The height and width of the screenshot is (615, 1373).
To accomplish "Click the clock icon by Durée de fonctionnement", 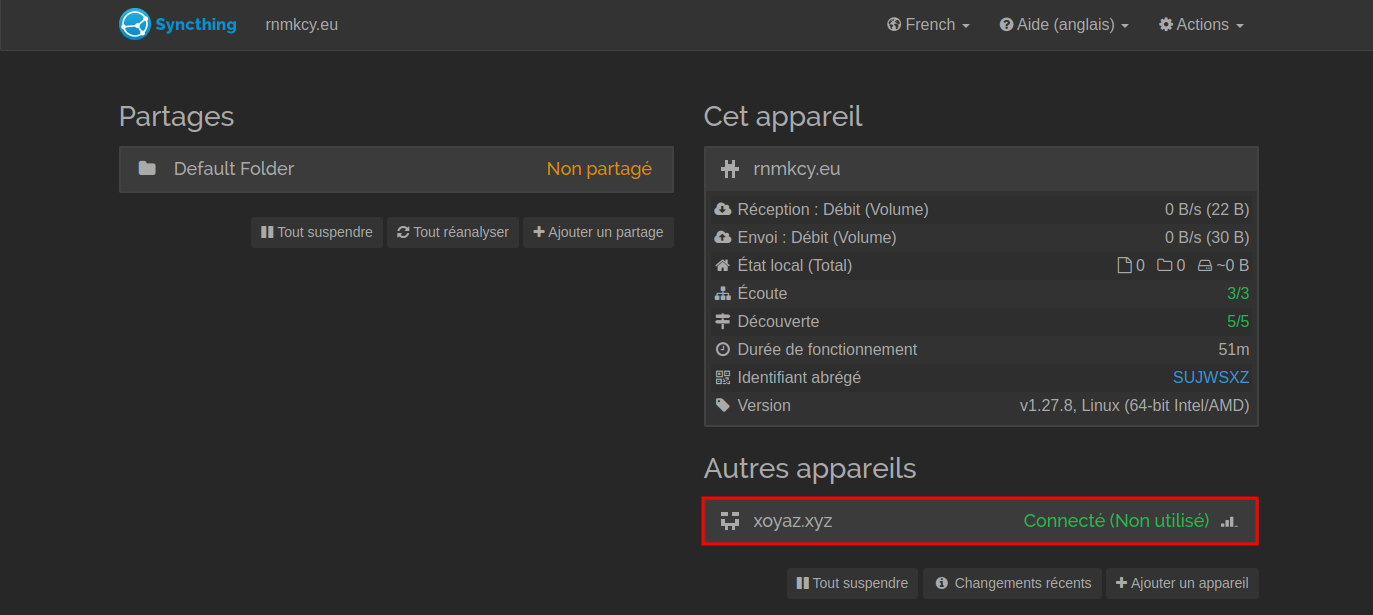I will point(723,350).
